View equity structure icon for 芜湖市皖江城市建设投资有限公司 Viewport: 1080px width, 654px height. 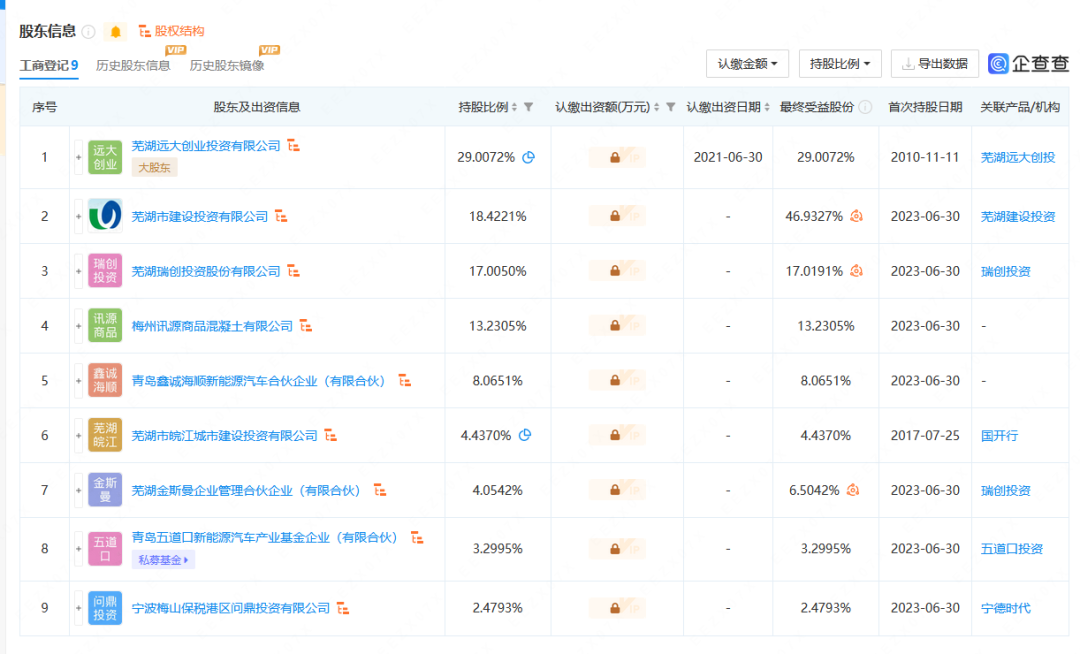331,435
